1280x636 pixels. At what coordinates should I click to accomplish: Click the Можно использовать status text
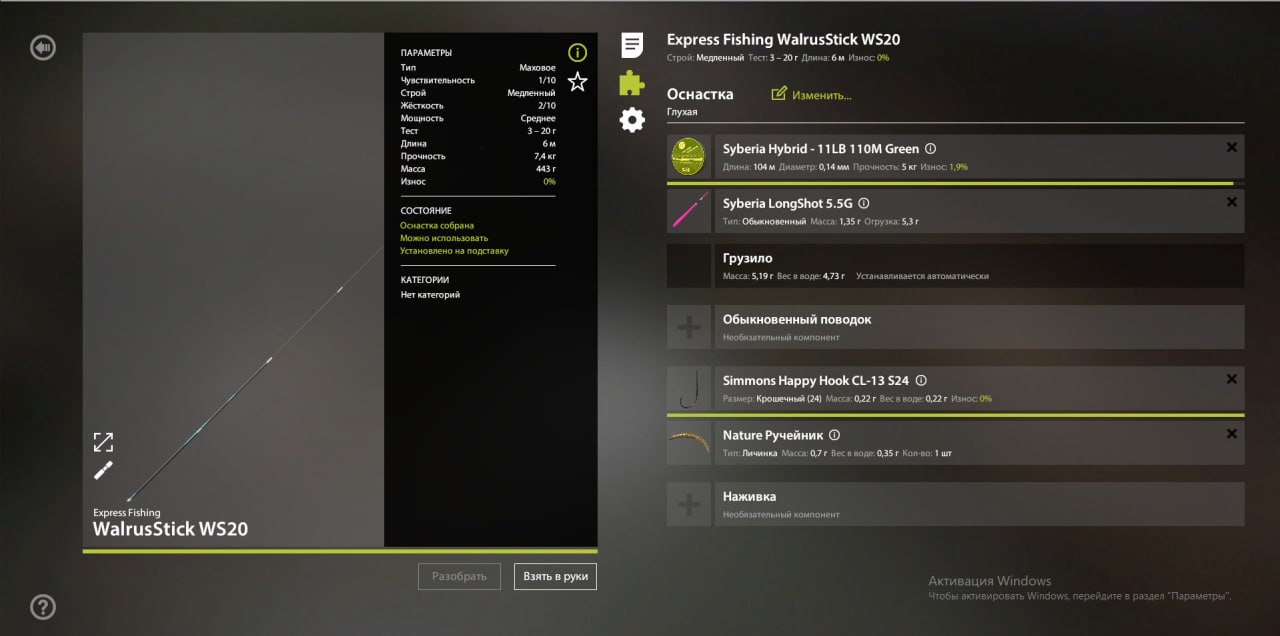[444, 238]
